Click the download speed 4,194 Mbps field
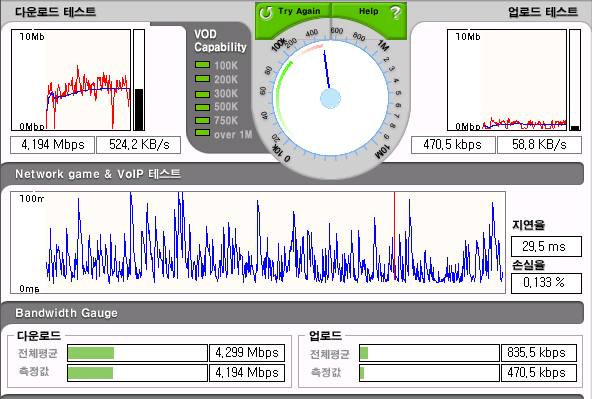 point(52,145)
